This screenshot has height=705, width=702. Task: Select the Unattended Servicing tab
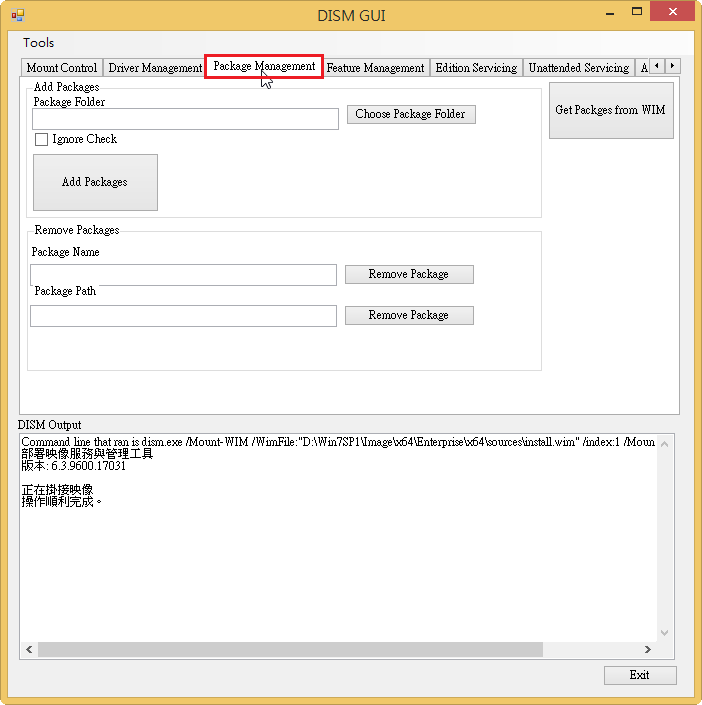[578, 68]
